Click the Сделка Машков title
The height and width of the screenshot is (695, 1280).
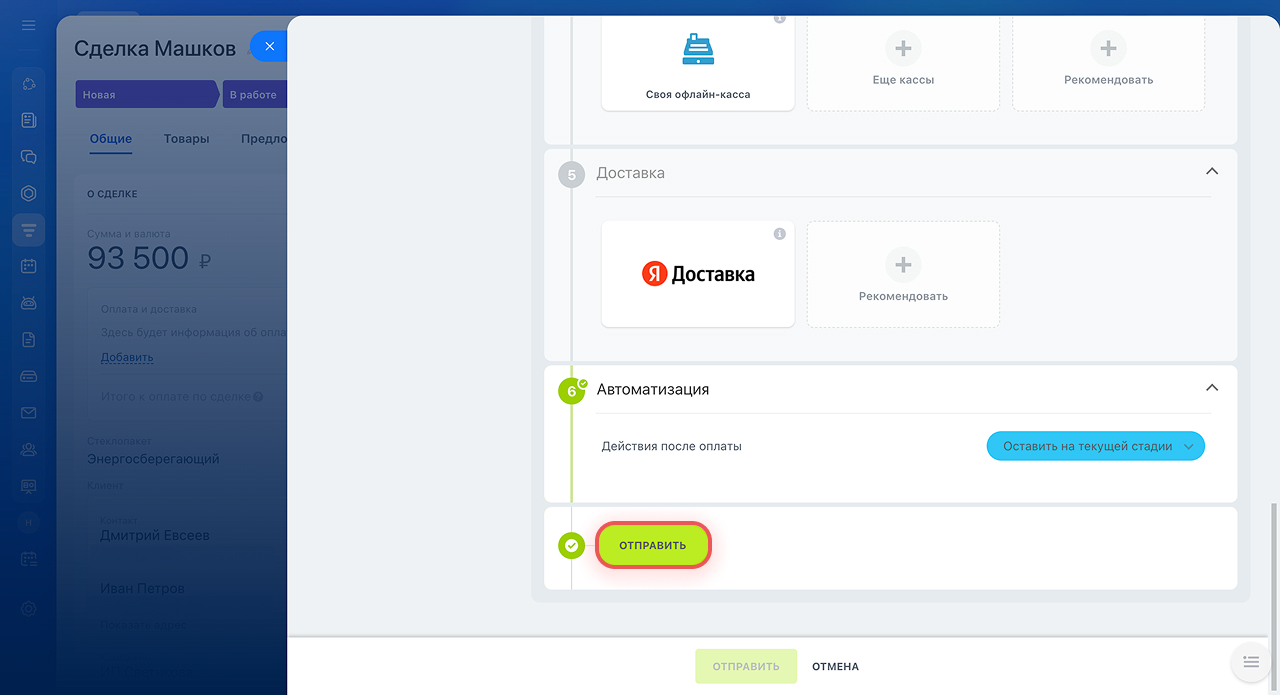coord(155,49)
